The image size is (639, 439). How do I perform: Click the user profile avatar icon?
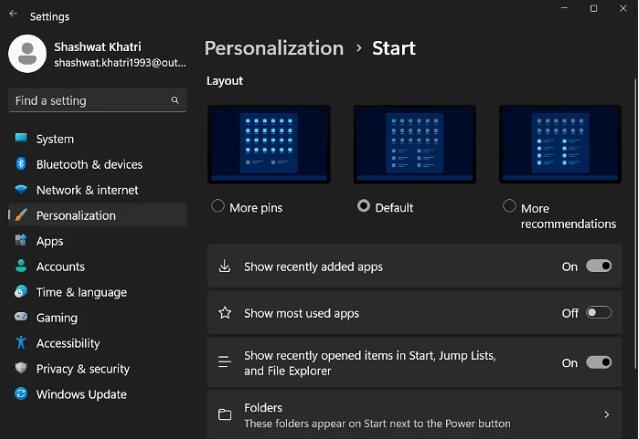(x=27, y=54)
